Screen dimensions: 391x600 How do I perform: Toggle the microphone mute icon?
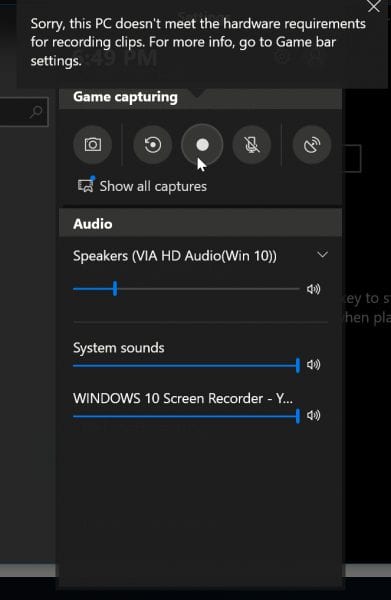(x=252, y=145)
